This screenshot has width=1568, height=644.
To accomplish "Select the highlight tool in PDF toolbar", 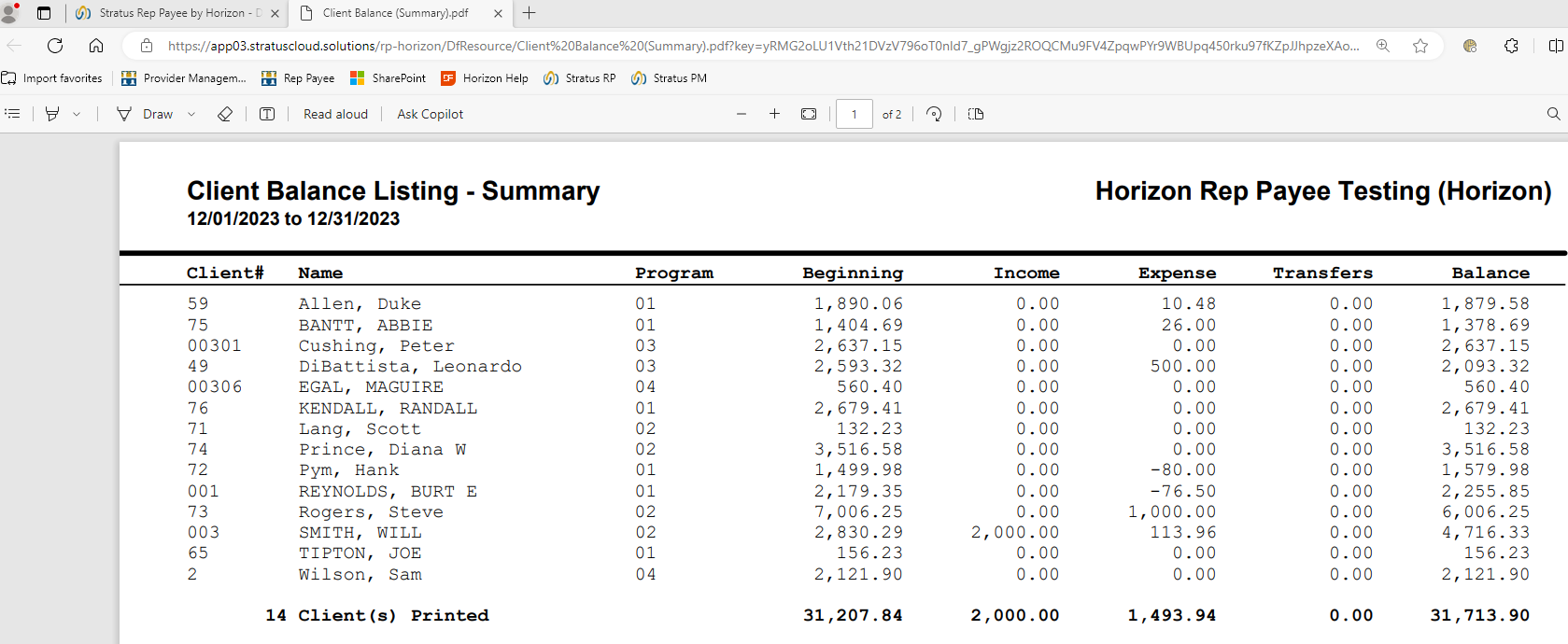I will 52,114.
